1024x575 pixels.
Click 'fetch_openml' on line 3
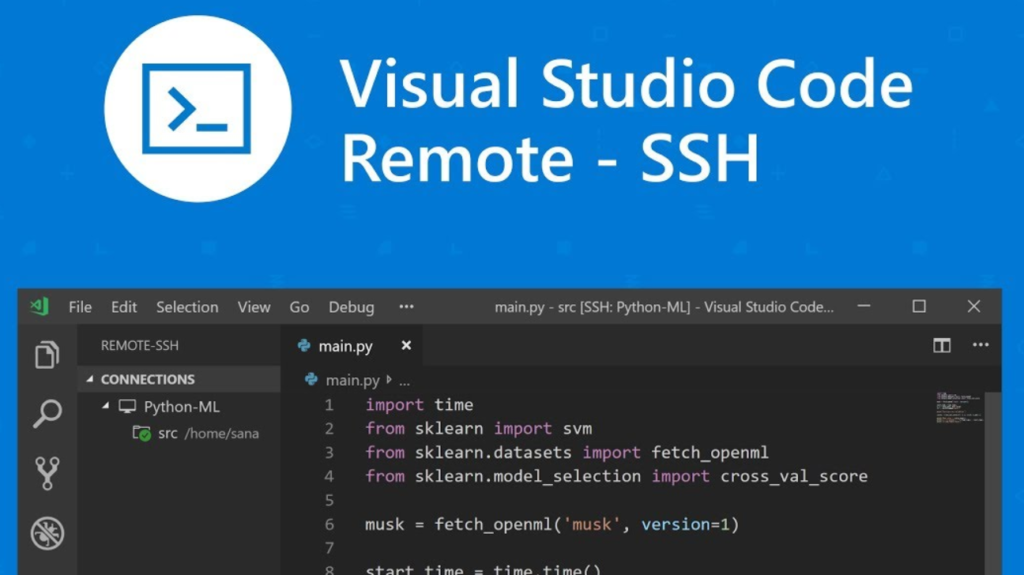[x=710, y=453]
